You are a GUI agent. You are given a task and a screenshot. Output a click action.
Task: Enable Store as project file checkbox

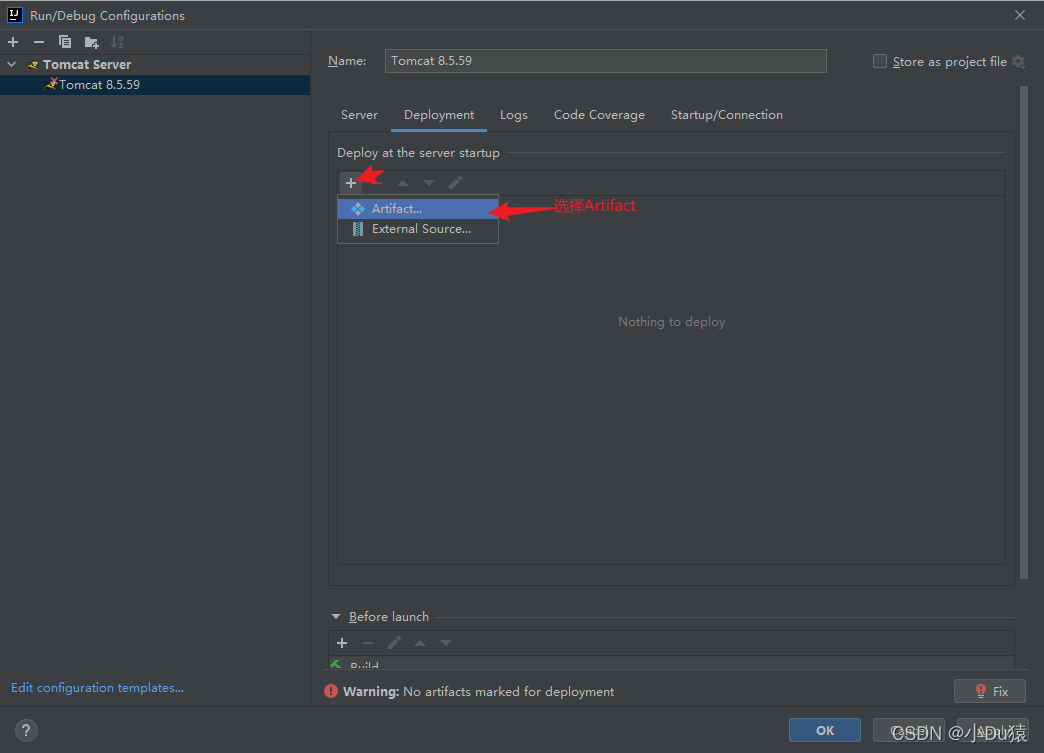point(880,61)
